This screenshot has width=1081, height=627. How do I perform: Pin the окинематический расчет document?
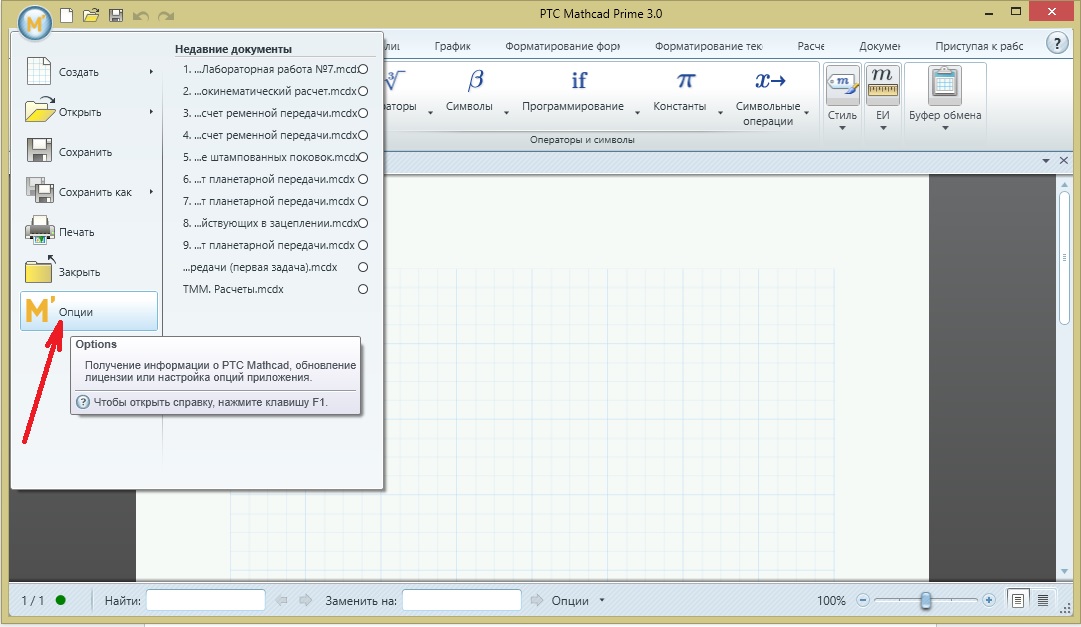click(363, 91)
